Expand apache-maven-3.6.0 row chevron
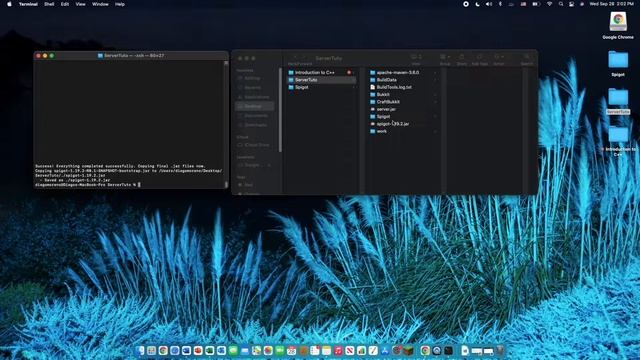Viewport: 640px width, 360px height. pyautogui.click(x=435, y=73)
